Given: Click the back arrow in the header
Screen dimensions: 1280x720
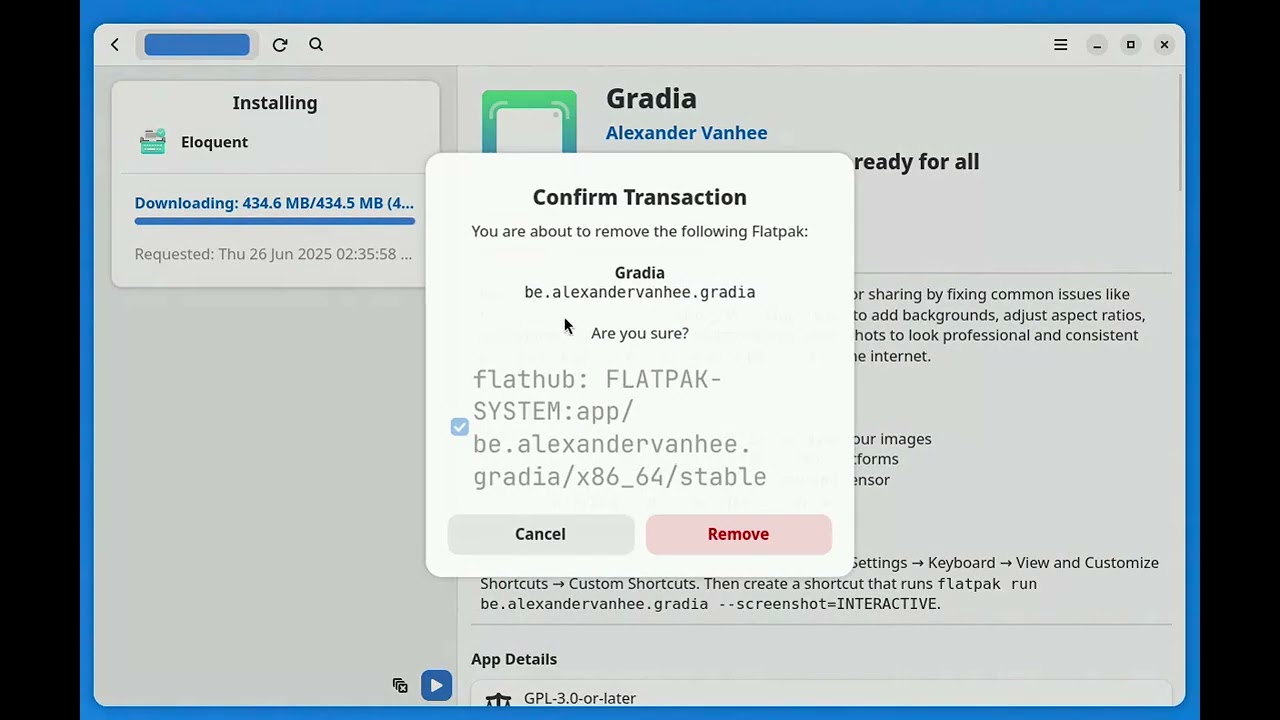Looking at the screenshot, I should click(115, 45).
